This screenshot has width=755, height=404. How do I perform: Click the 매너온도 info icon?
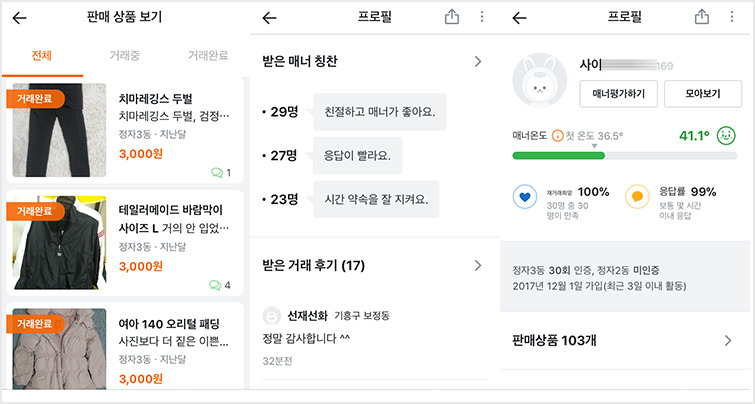tap(557, 136)
